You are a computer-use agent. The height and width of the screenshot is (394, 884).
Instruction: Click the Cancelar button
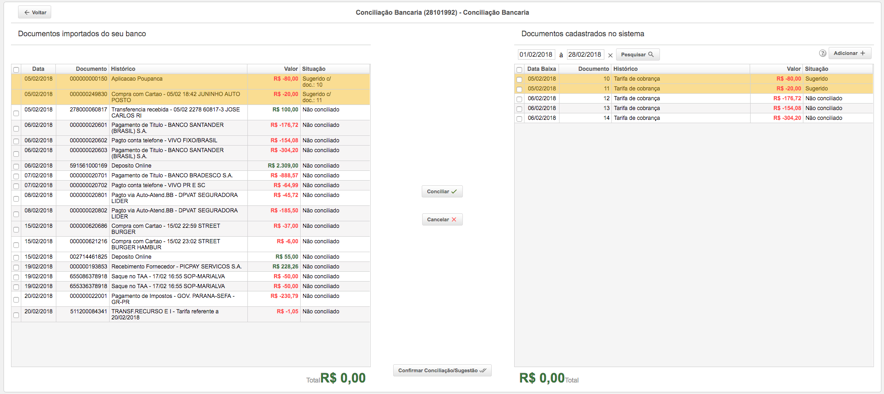442,219
